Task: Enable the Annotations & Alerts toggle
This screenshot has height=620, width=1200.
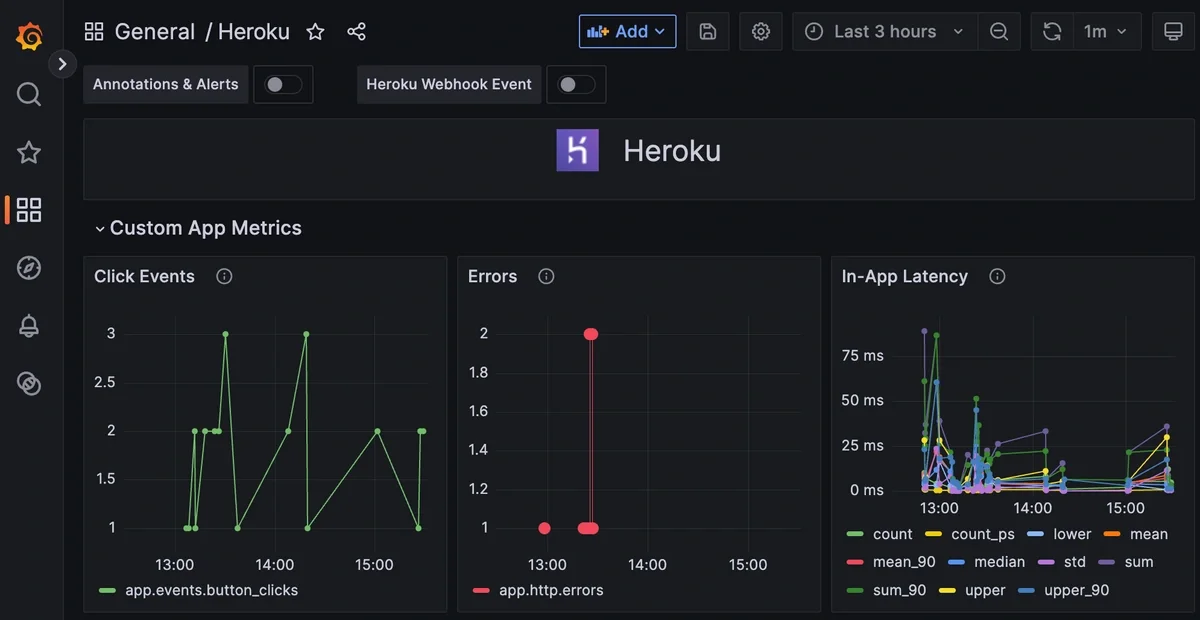Action: tap(283, 85)
